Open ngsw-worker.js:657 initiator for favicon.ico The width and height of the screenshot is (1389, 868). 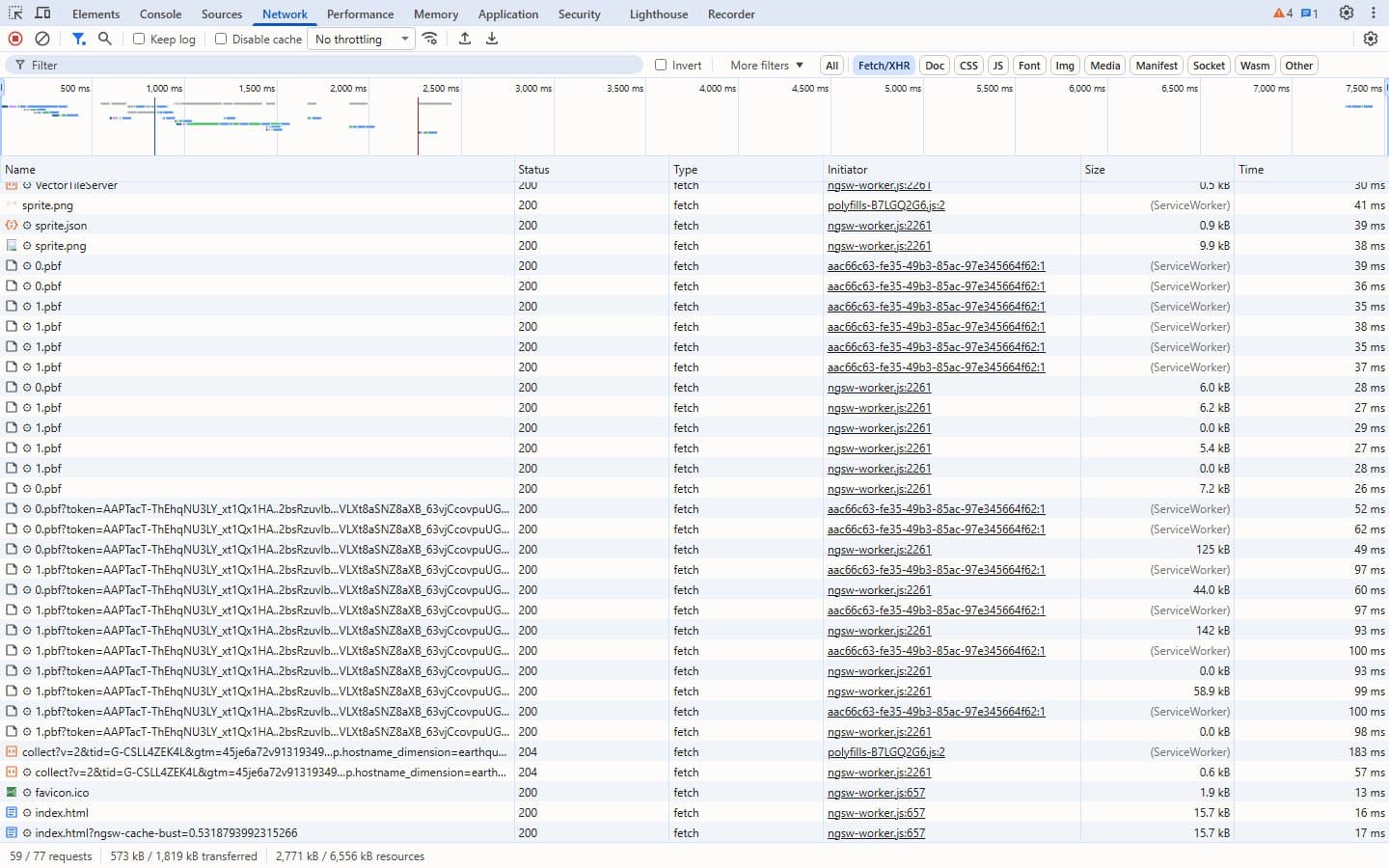876,793
